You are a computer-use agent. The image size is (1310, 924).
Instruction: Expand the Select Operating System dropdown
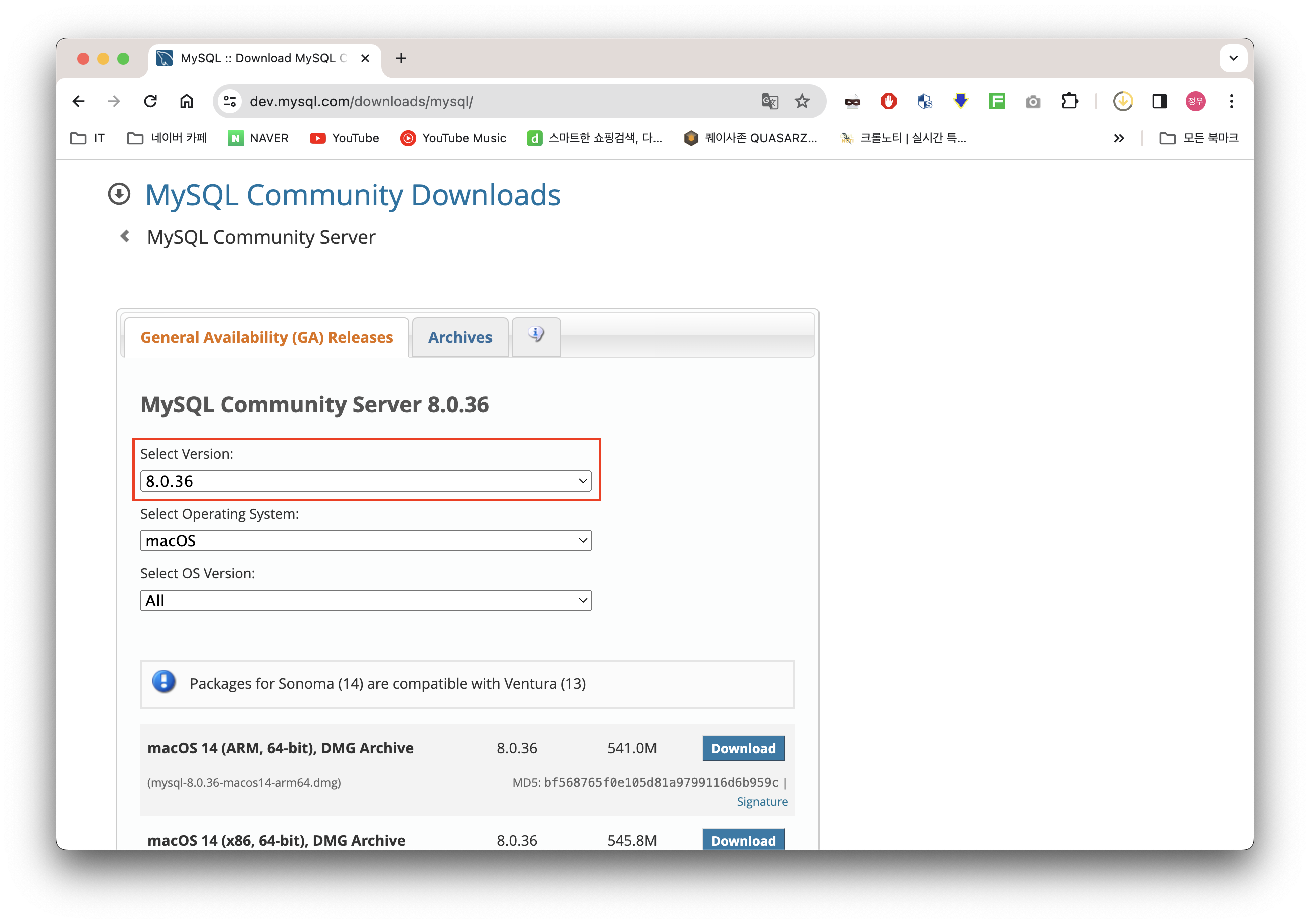(x=366, y=540)
